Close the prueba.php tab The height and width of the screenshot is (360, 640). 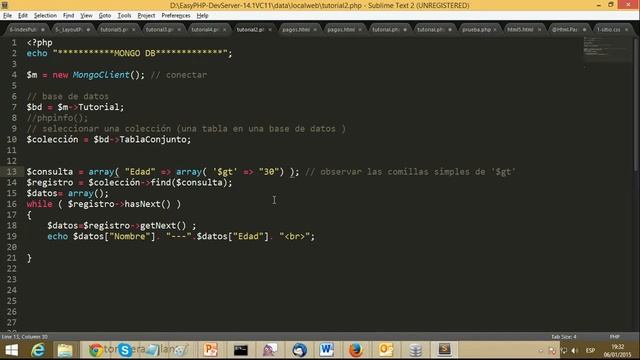pyautogui.click(x=495, y=30)
